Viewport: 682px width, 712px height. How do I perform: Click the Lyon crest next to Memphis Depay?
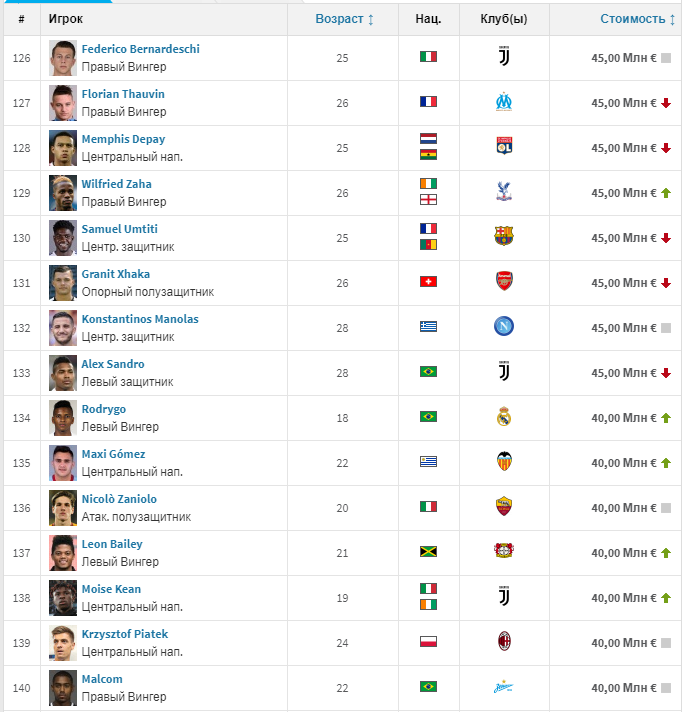pyautogui.click(x=504, y=146)
